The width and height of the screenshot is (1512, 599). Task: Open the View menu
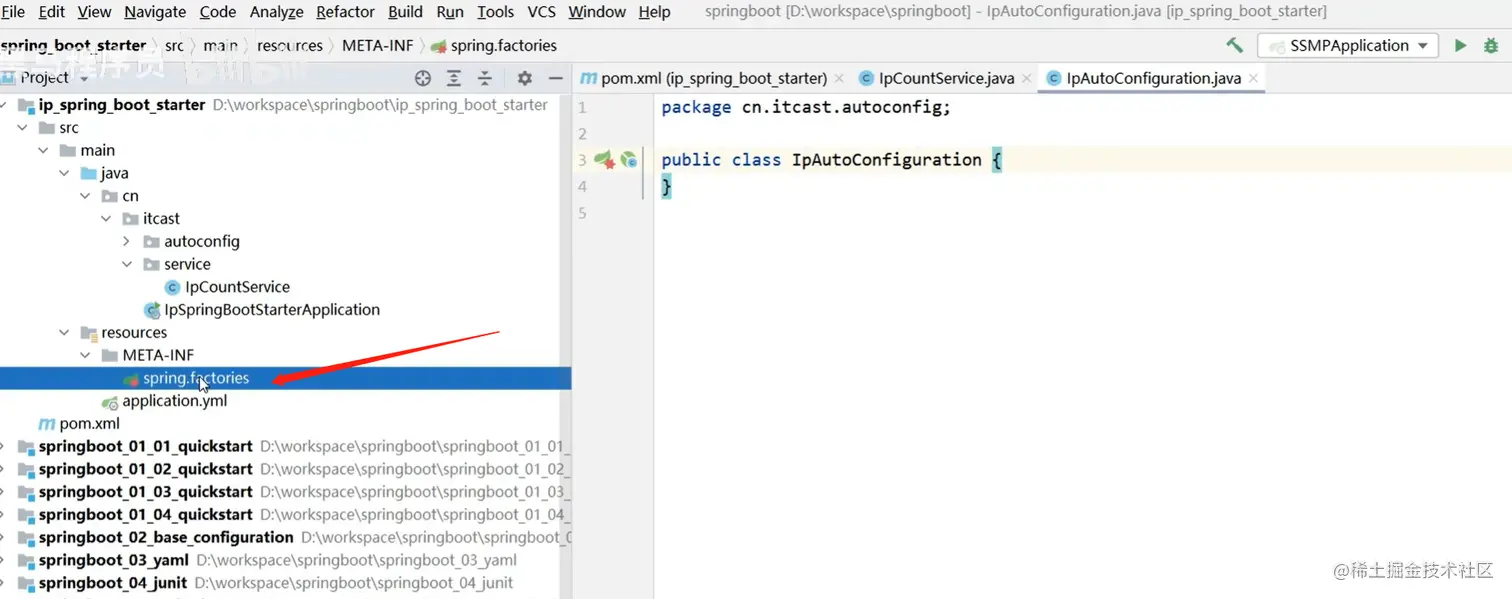[94, 12]
